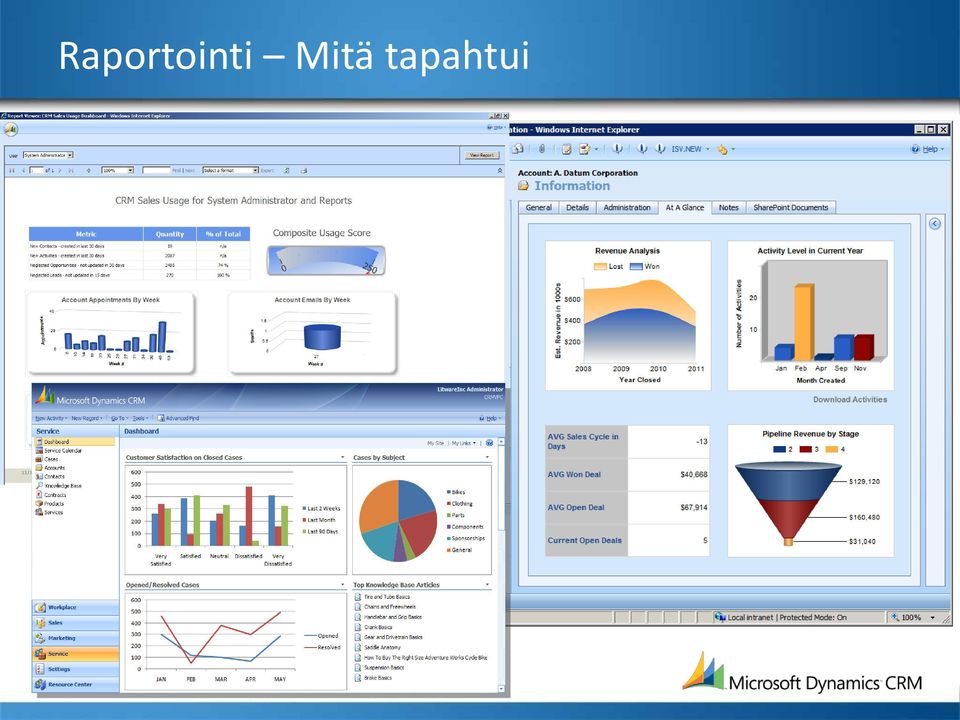Click the Advanced Find icon
This screenshot has height=720, width=960.
point(161,418)
